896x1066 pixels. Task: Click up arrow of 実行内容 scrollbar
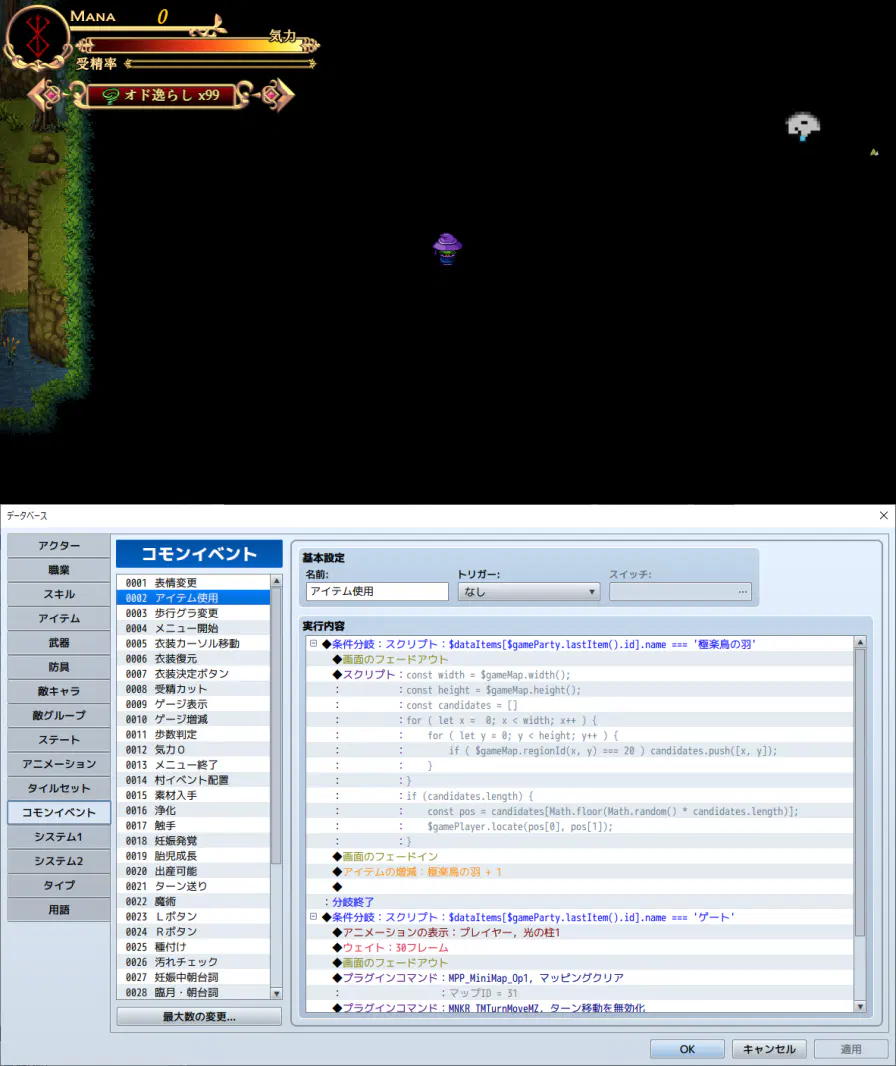click(860, 642)
